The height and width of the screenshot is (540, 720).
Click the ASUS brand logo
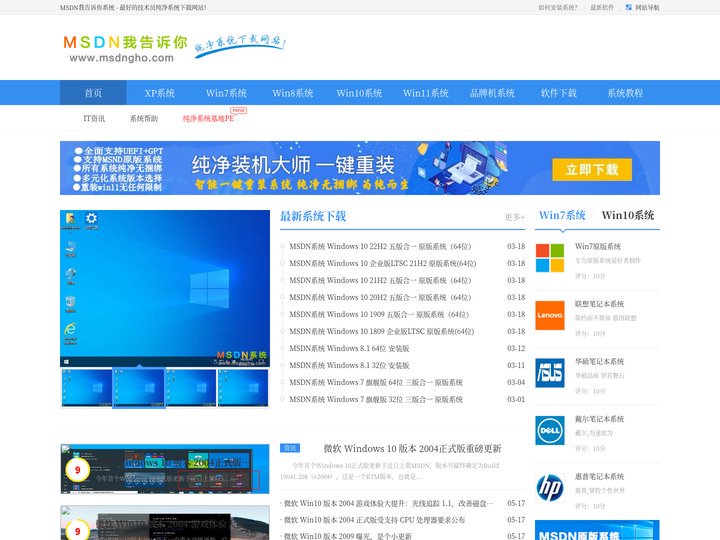pos(550,373)
